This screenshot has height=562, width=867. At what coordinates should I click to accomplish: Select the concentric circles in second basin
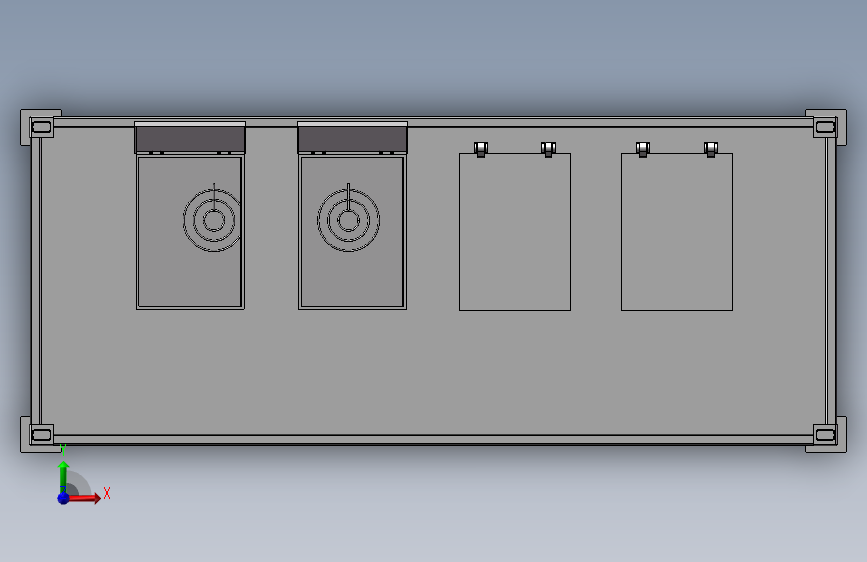point(348,220)
